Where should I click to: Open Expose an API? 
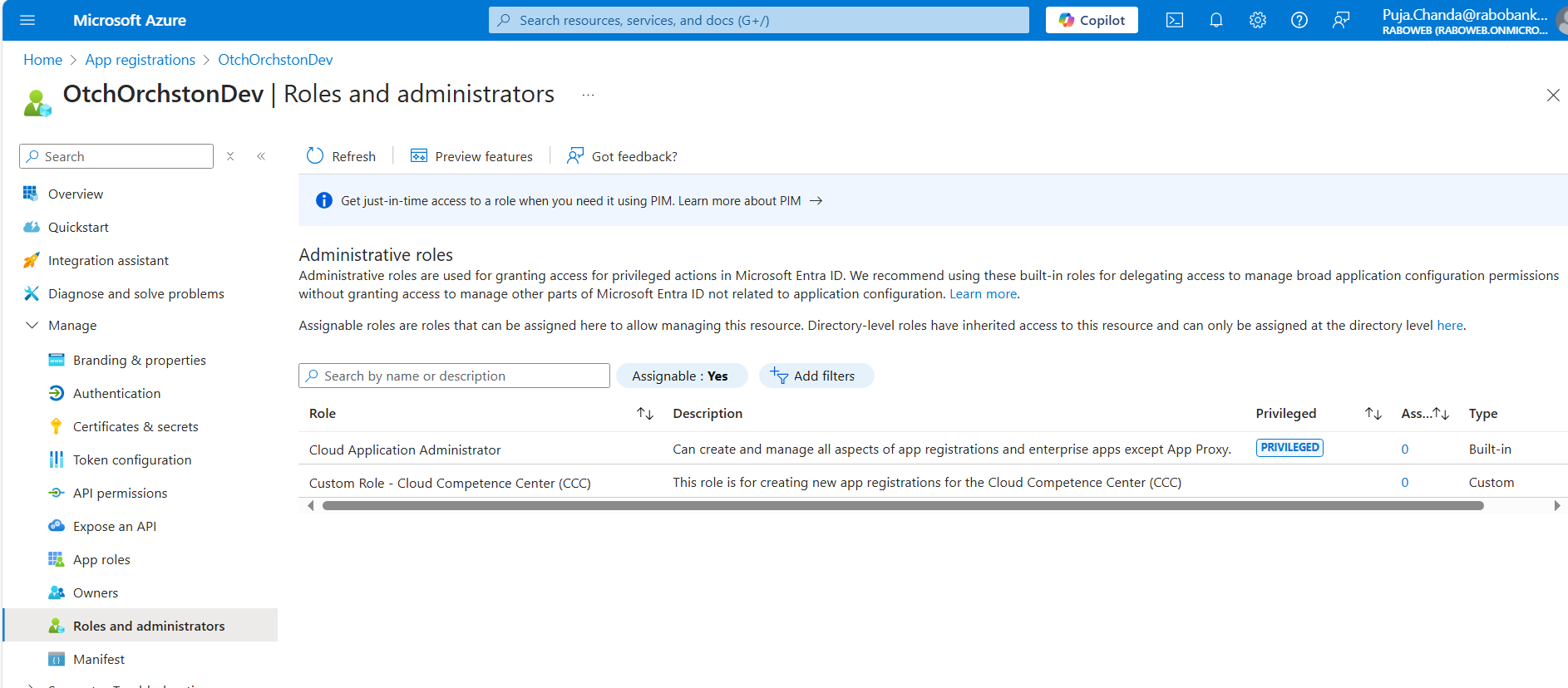click(115, 526)
